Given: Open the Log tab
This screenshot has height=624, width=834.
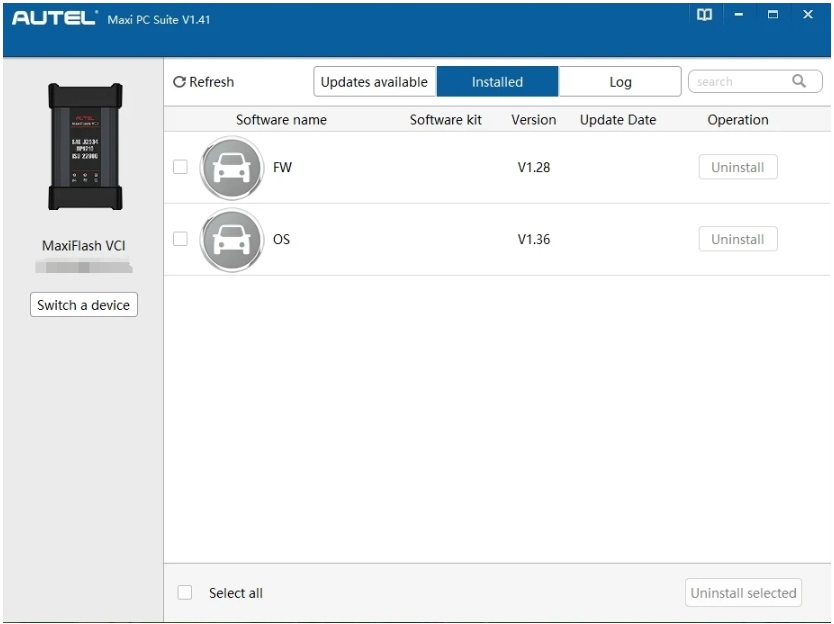Looking at the screenshot, I should (x=620, y=82).
